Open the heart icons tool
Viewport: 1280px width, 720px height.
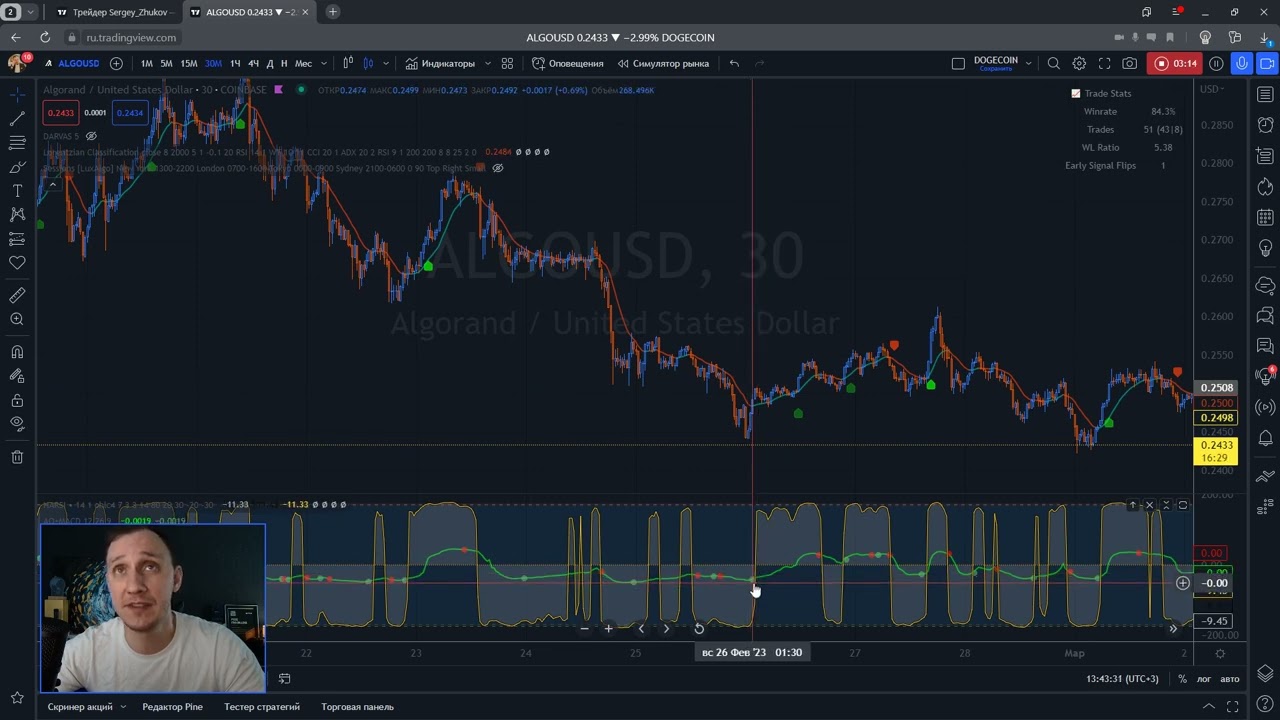pyautogui.click(x=17, y=263)
